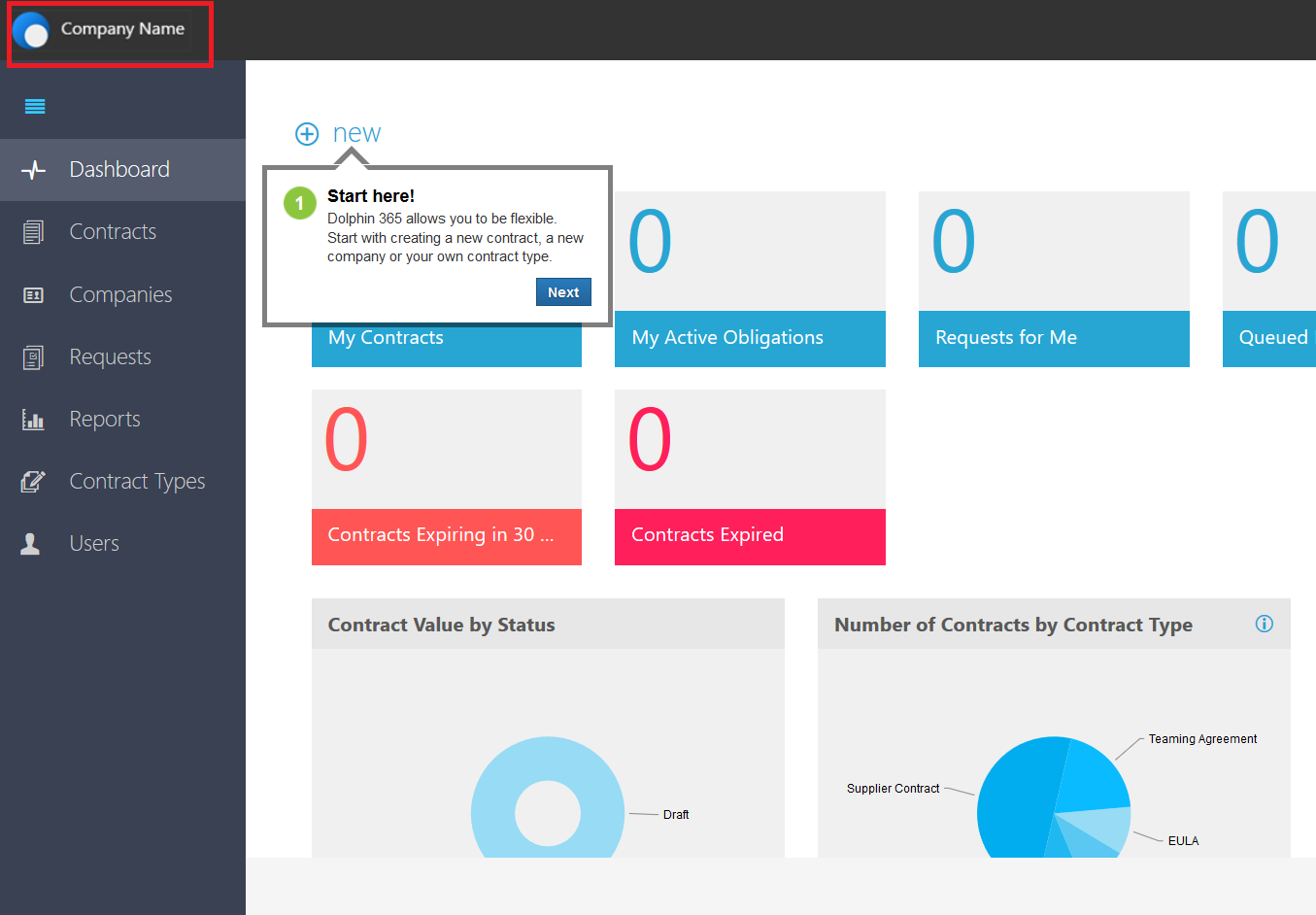The image size is (1316, 915).
Task: Click the Contracts document icon
Action: 33,232
